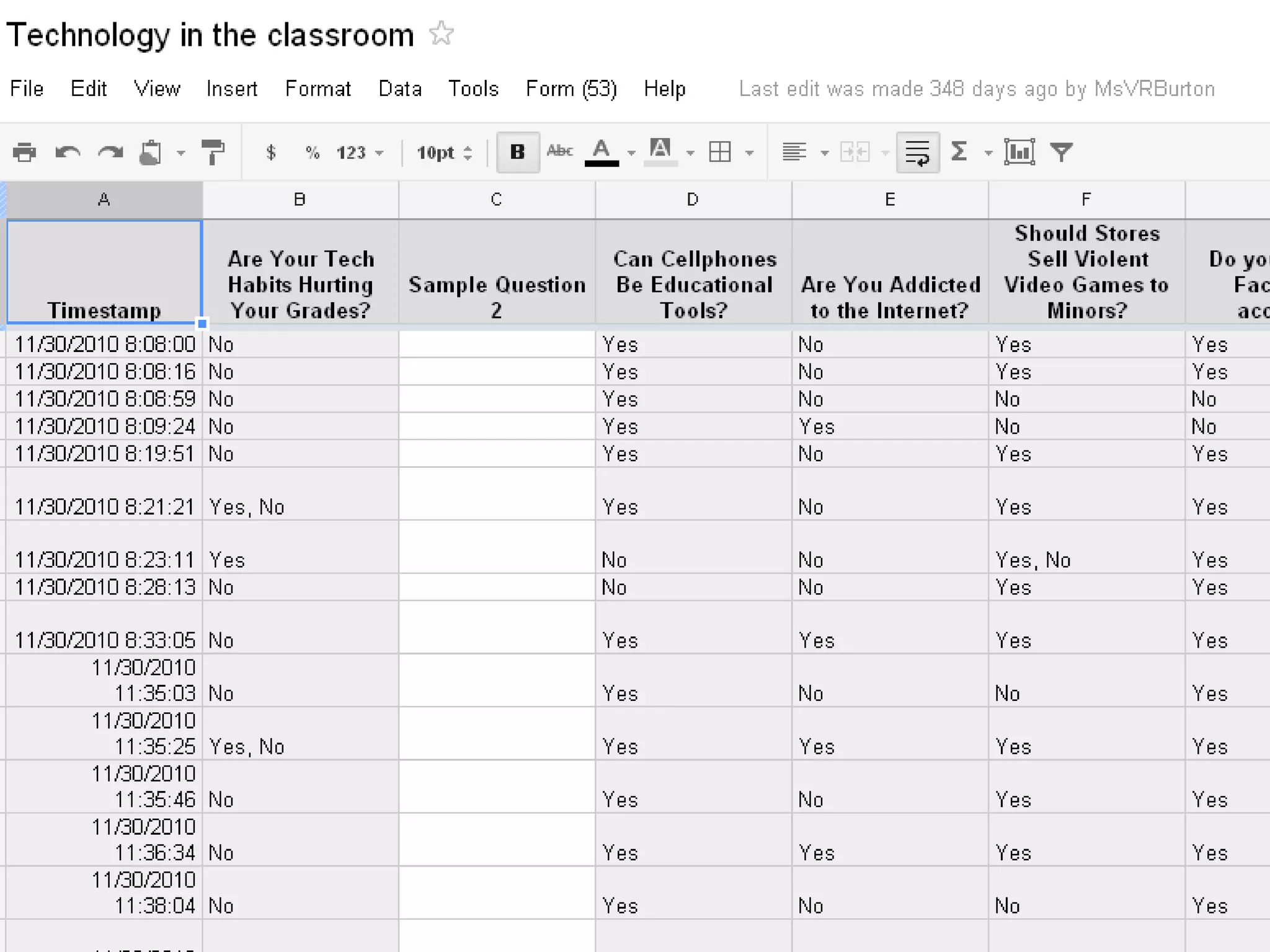Click the Print icon

pos(25,152)
